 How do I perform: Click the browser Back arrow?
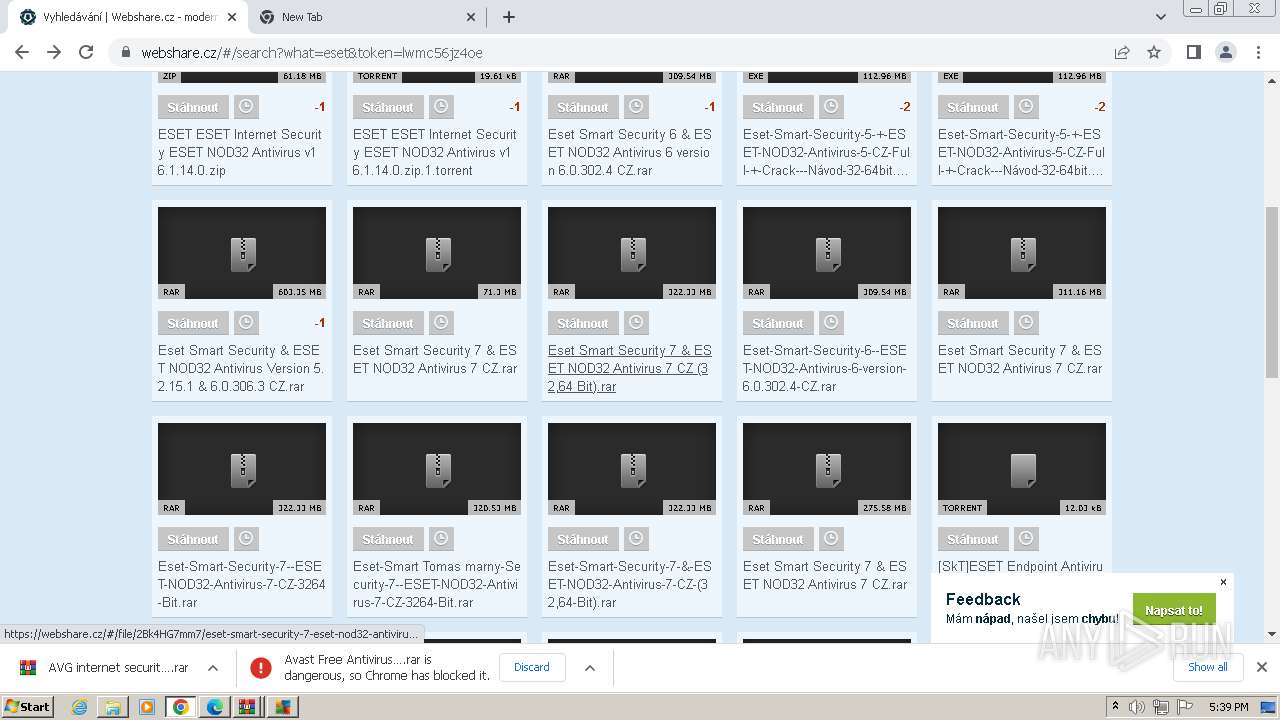(x=22, y=52)
